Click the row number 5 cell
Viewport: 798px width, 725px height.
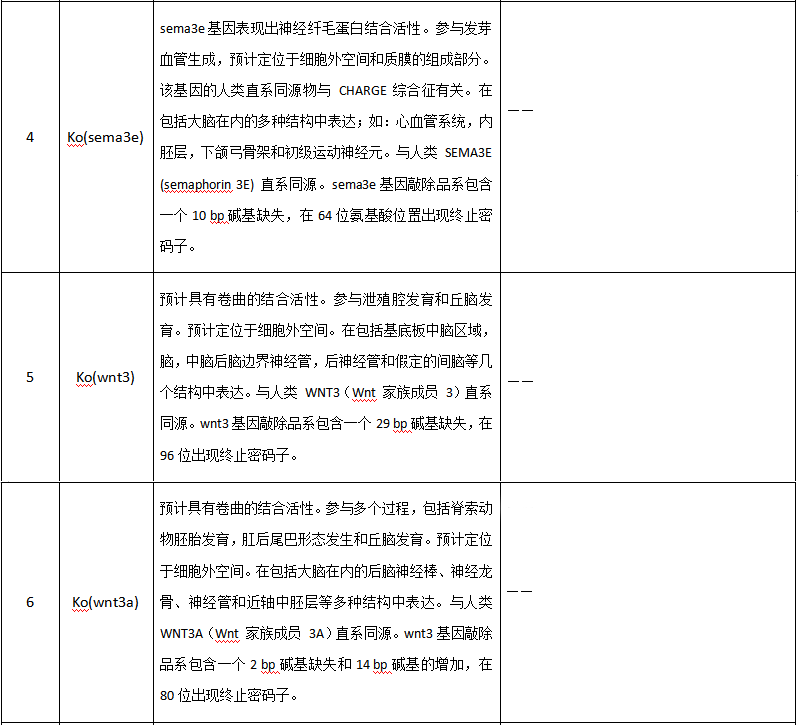pyautogui.click(x=29, y=377)
